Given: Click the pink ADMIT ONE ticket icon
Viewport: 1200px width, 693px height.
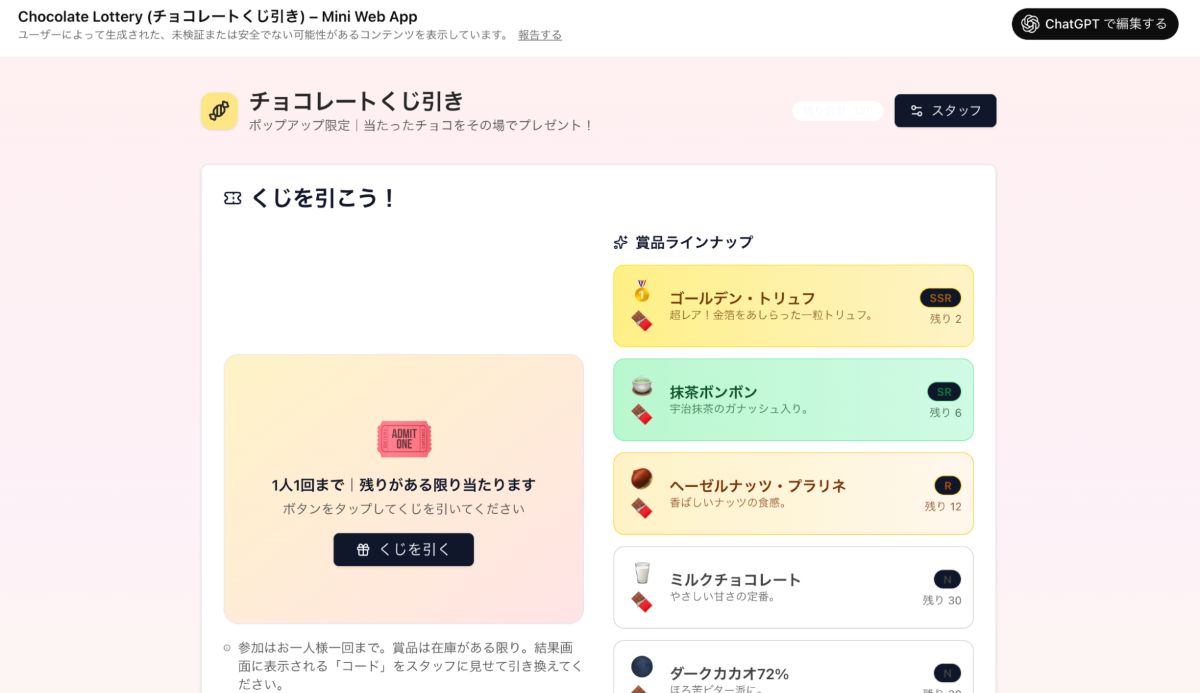Looking at the screenshot, I should point(404,439).
